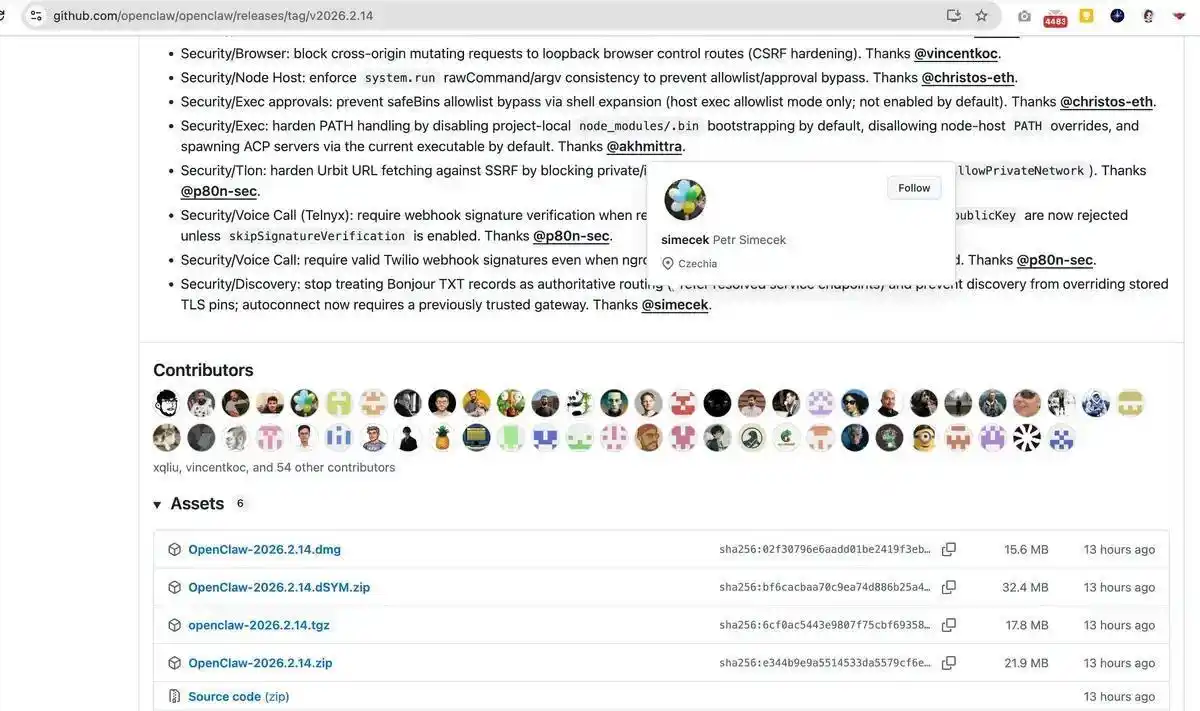Image resolution: width=1200 pixels, height=711 pixels.
Task: Click the pineapple contributor avatar
Action: coord(442,437)
